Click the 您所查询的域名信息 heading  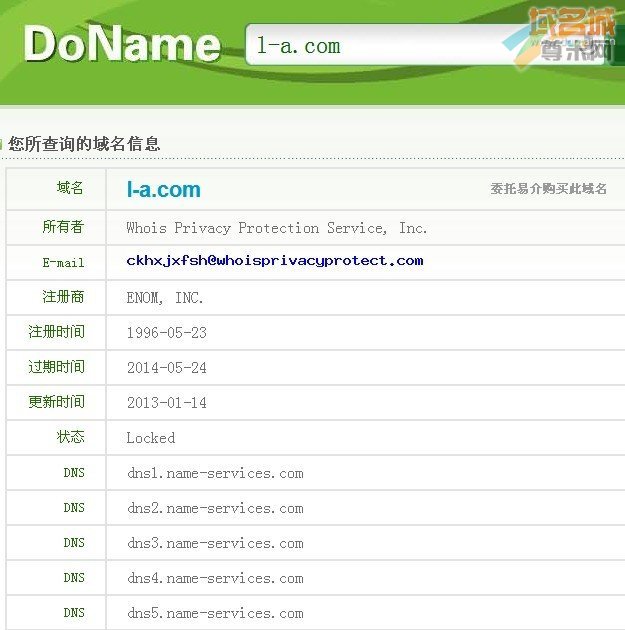[84, 143]
